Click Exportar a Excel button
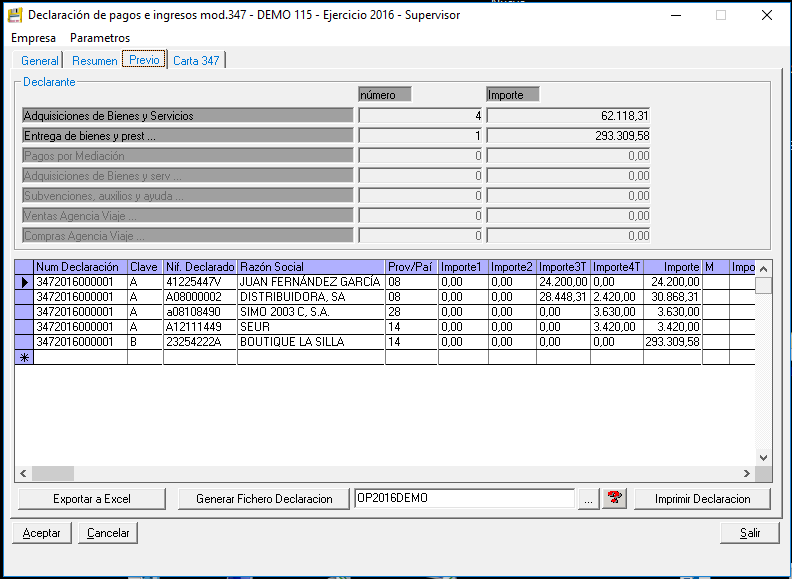This screenshot has width=792, height=579. [92, 499]
